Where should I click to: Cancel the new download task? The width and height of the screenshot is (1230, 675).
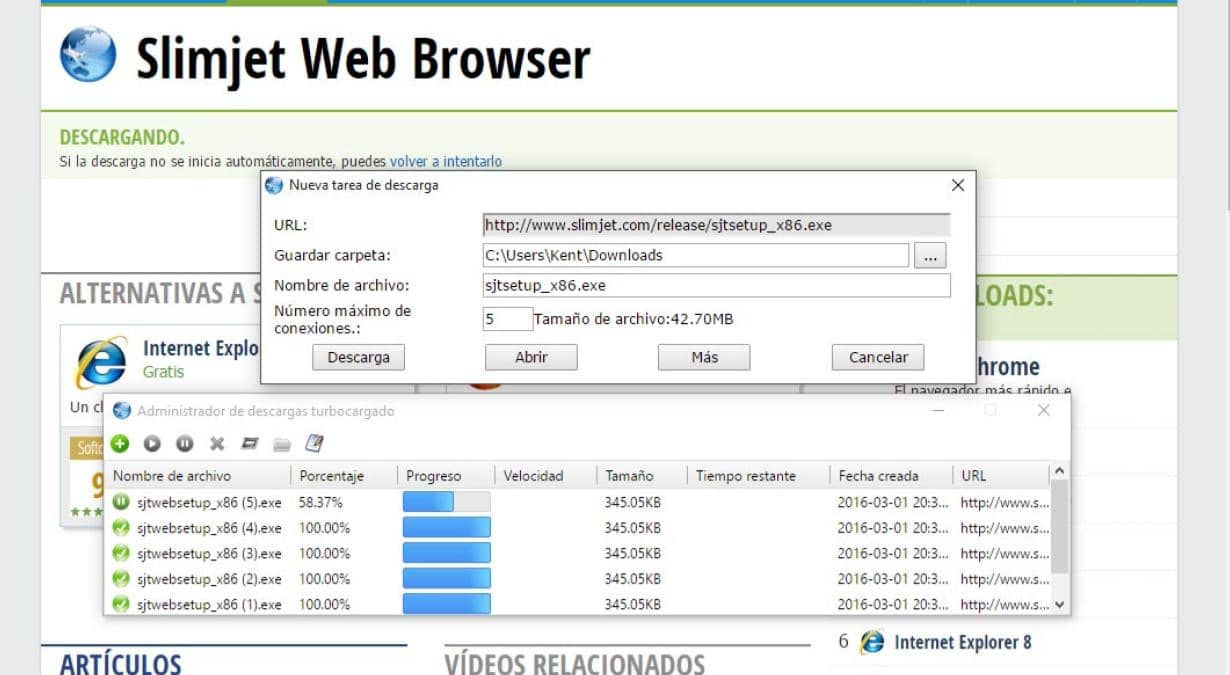pyautogui.click(x=878, y=357)
